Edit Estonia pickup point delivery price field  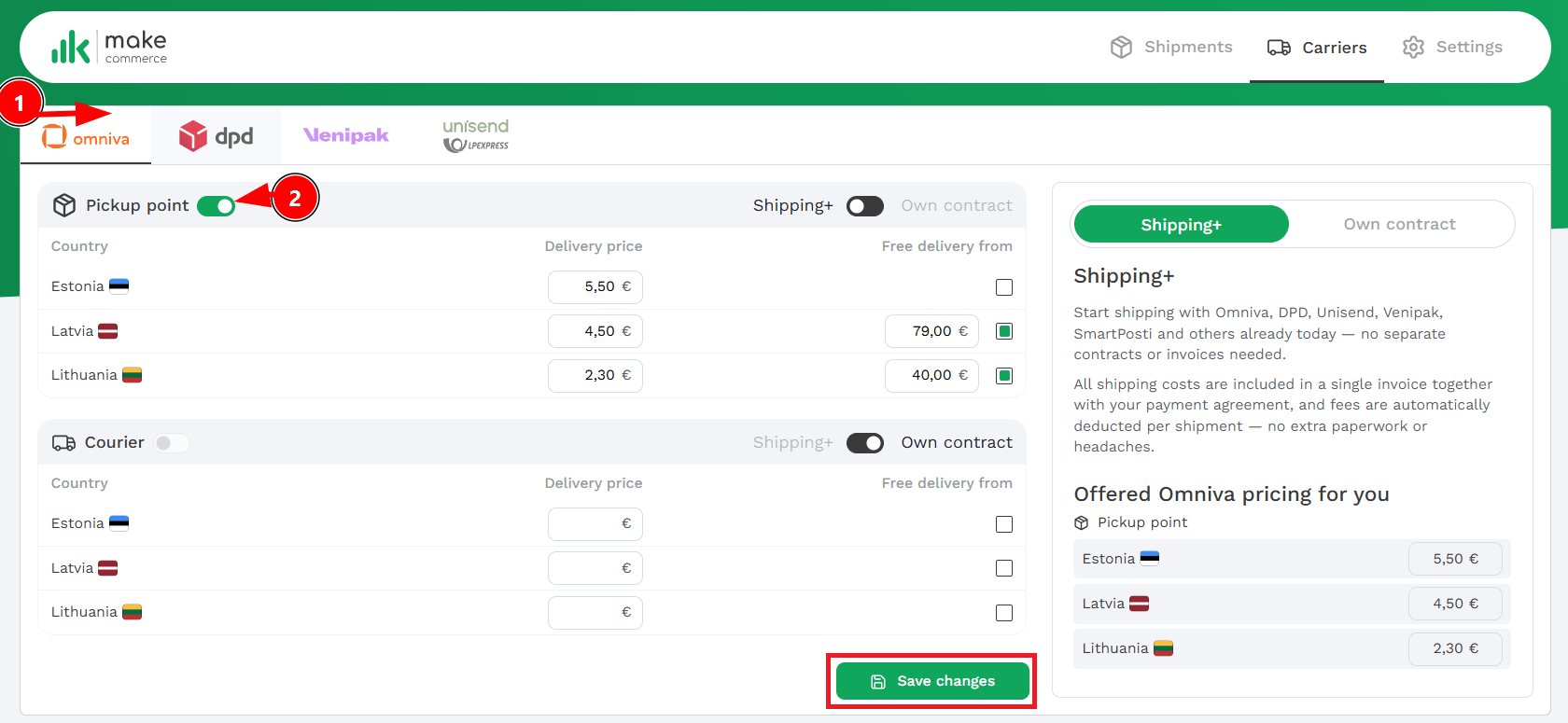tap(595, 287)
